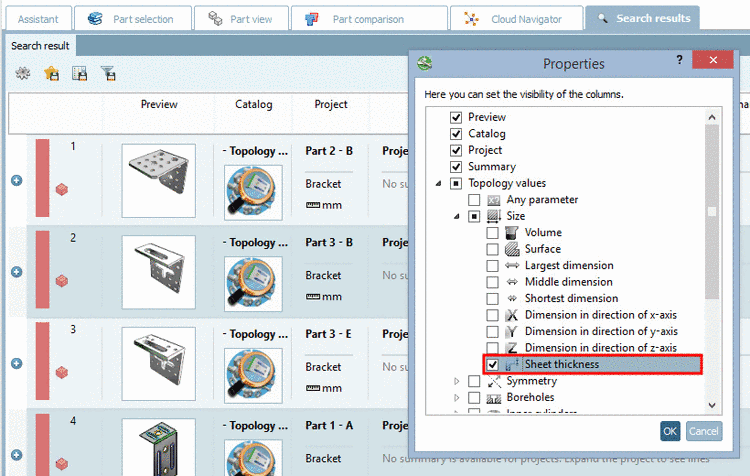750x476 pixels.
Task: Click the Symmetry icon in the tree
Action: tap(494, 381)
